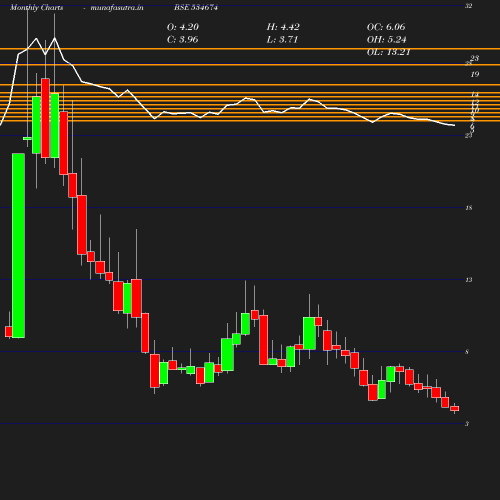Click the orange level label 19

point(475,74)
